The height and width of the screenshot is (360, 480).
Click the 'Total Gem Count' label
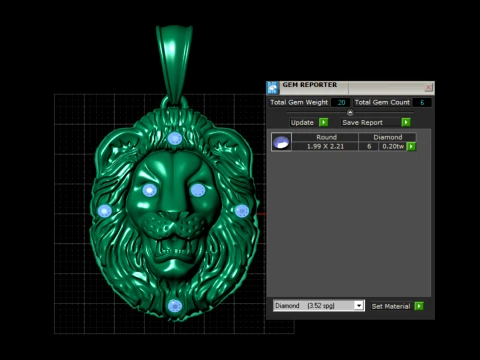[x=382, y=102]
